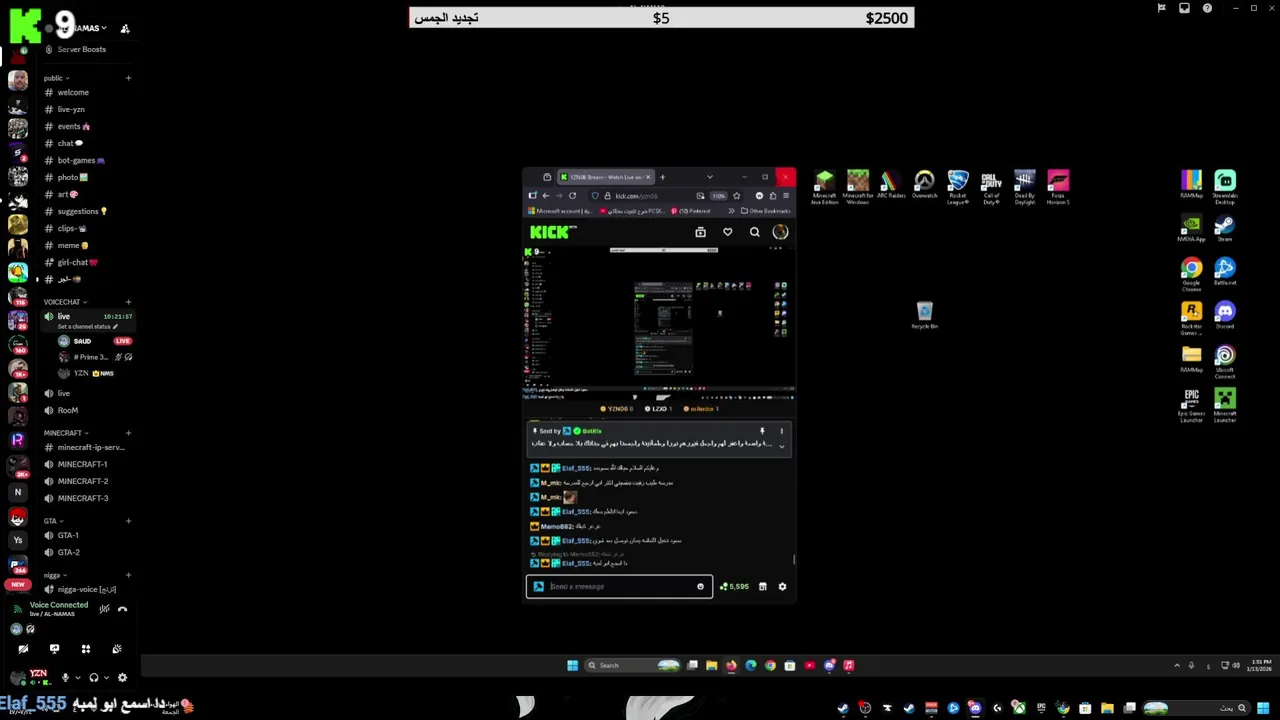This screenshot has width=1280, height=720.
Task: Collapse the VOICECHAT category
Action: click(x=64, y=302)
